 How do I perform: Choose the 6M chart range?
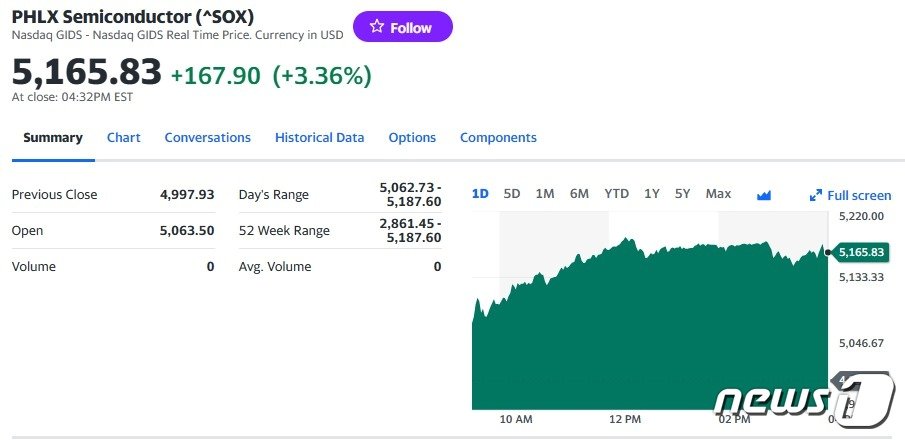(579, 194)
